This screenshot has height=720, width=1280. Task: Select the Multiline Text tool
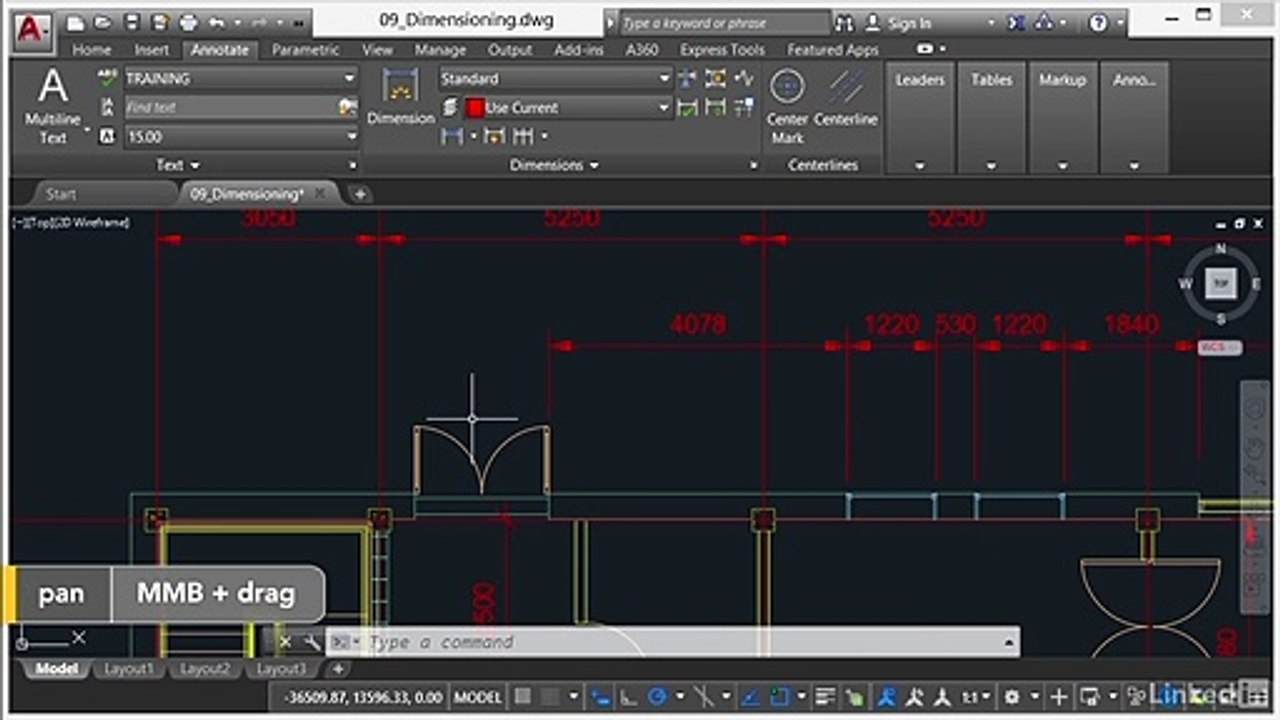(x=52, y=108)
